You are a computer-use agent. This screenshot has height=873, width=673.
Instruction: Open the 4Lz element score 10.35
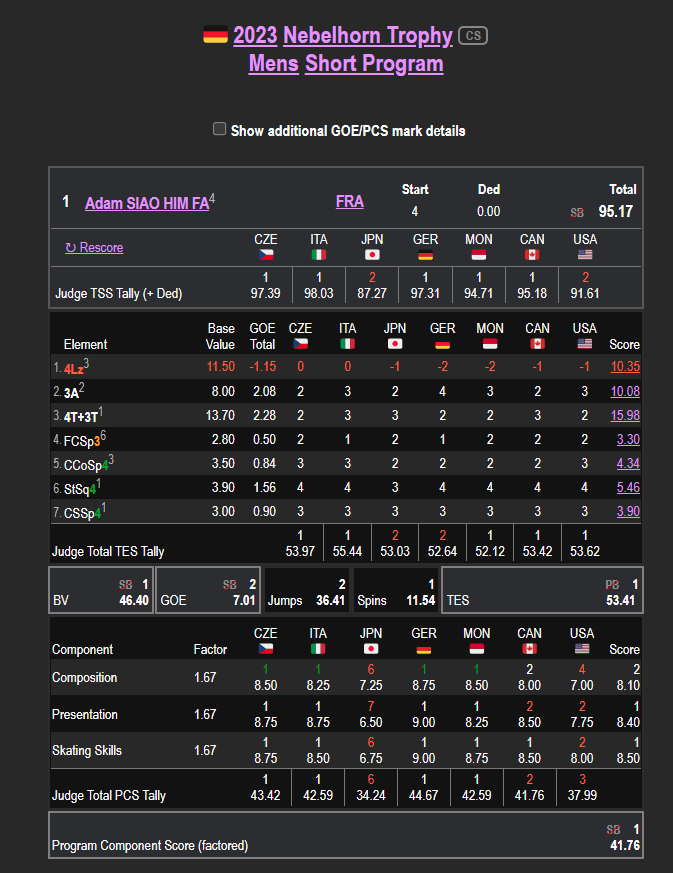pyautogui.click(x=624, y=368)
